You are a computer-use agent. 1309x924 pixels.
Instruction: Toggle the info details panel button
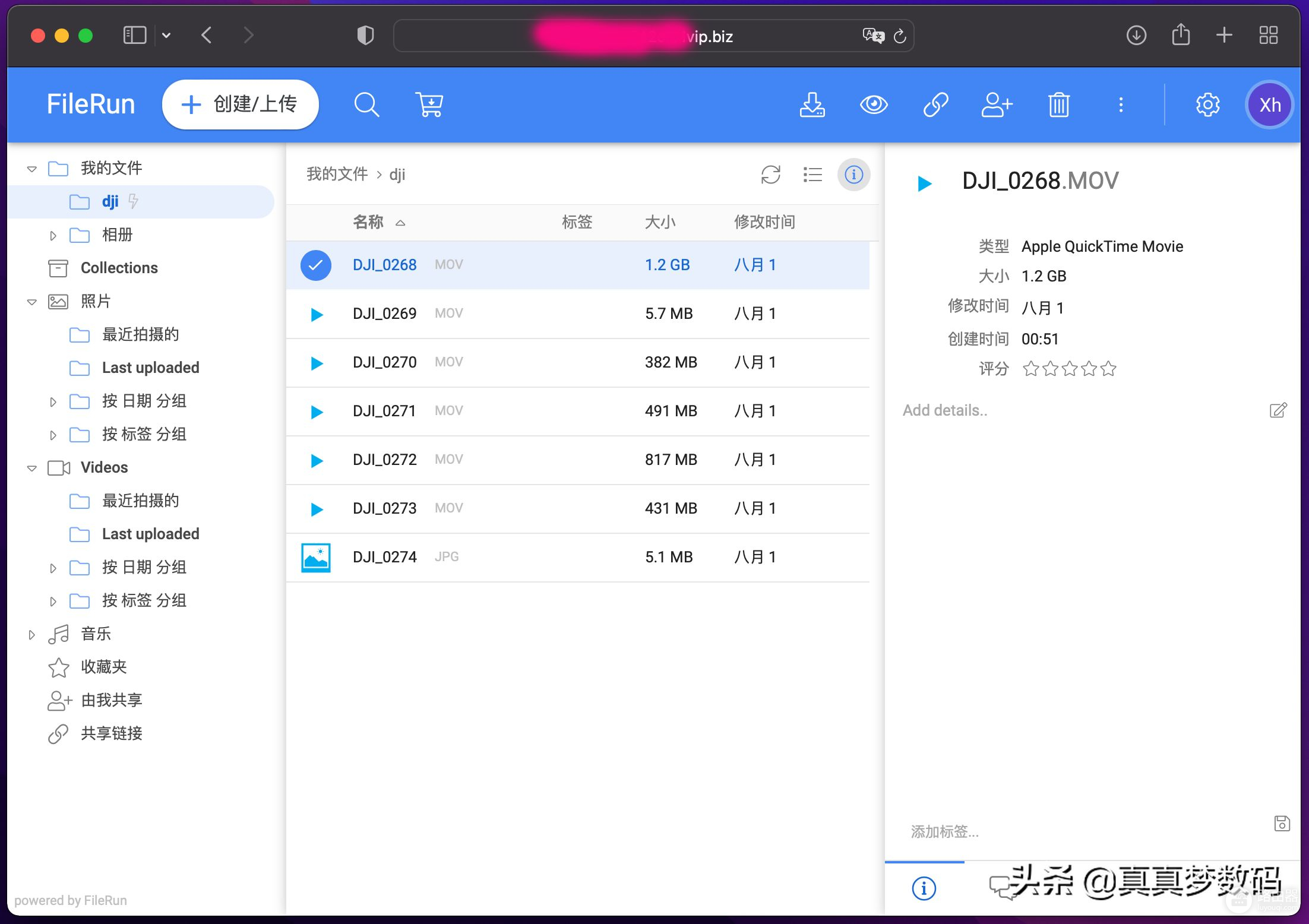pyautogui.click(x=853, y=175)
